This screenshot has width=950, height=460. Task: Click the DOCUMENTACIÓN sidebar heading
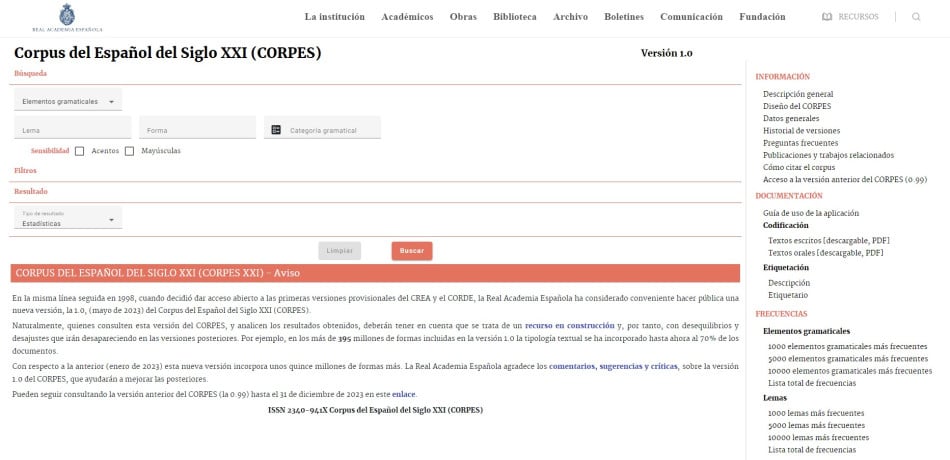click(789, 196)
